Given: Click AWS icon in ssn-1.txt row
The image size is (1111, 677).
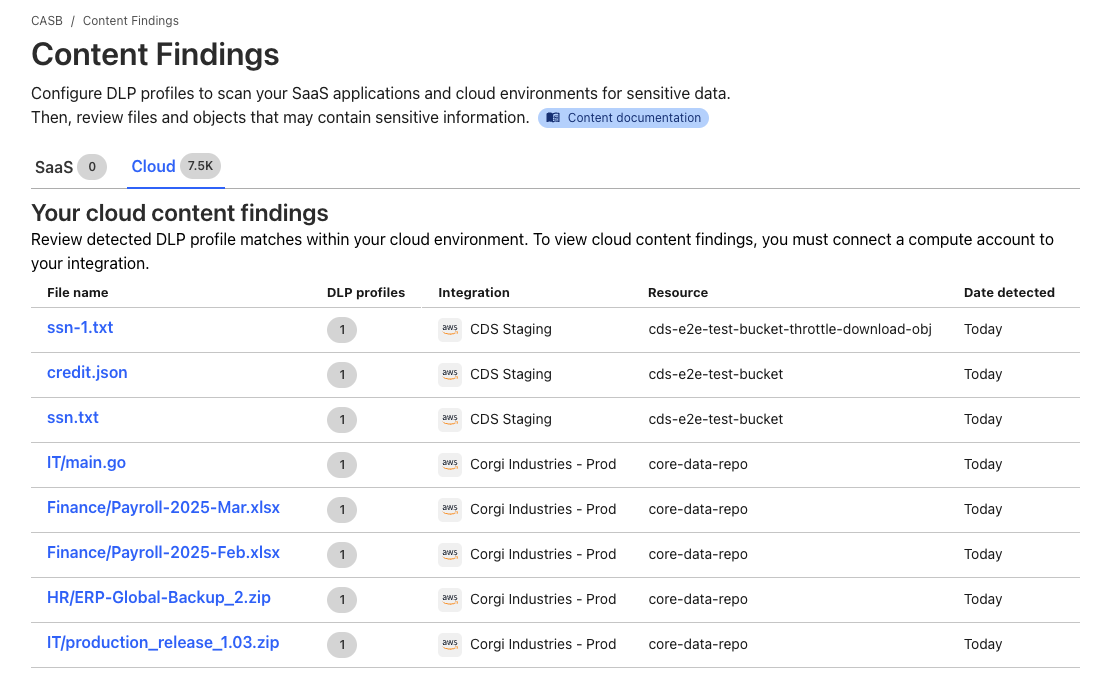Looking at the screenshot, I should pos(450,329).
